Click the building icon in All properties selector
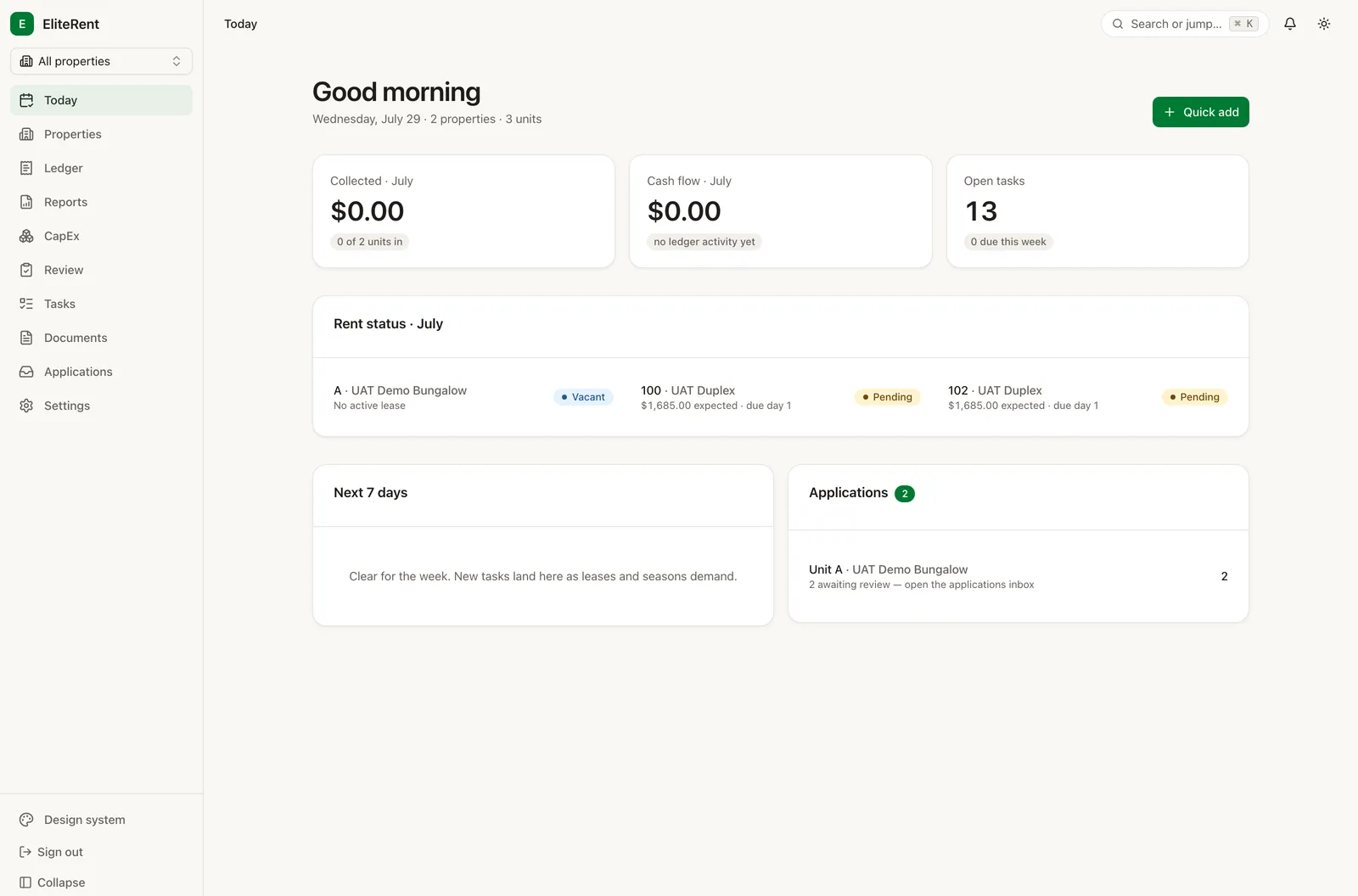This screenshot has height=896, width=1358. click(x=26, y=61)
